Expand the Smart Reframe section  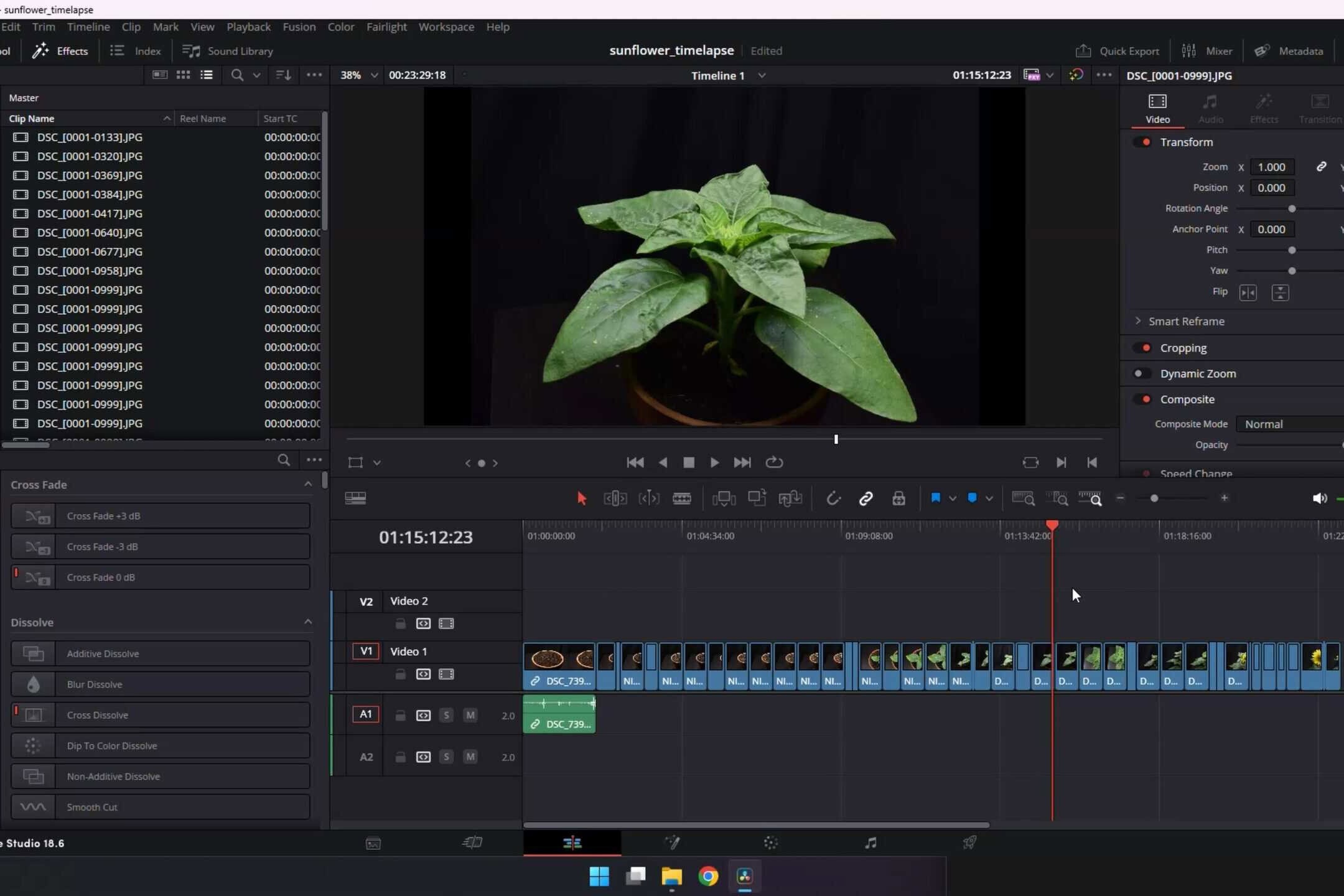(1138, 321)
